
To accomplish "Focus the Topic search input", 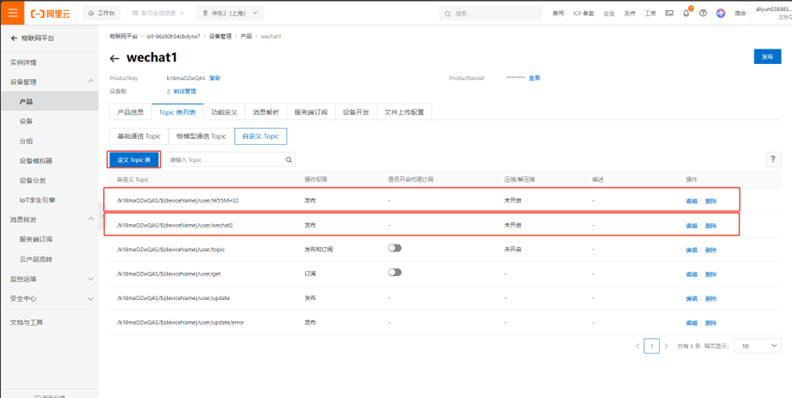I will (226, 160).
